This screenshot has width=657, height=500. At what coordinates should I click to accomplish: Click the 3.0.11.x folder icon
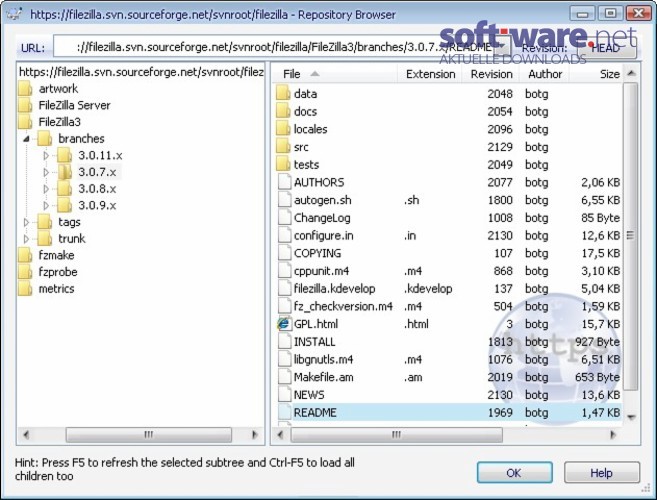[64, 155]
